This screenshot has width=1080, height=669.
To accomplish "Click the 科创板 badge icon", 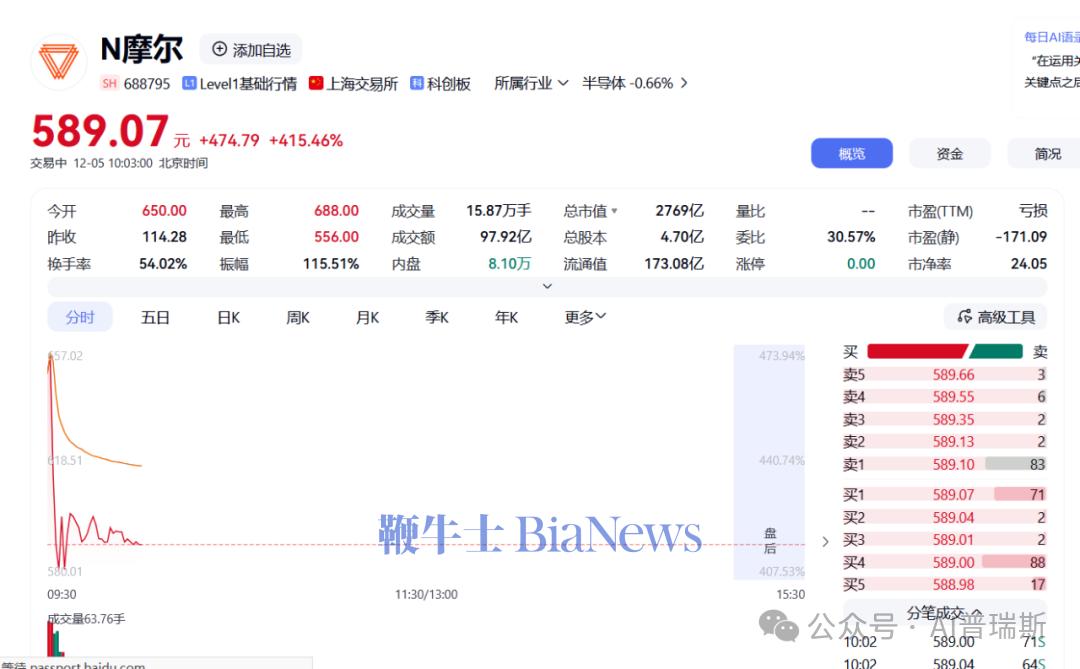I will pyautogui.click(x=417, y=84).
